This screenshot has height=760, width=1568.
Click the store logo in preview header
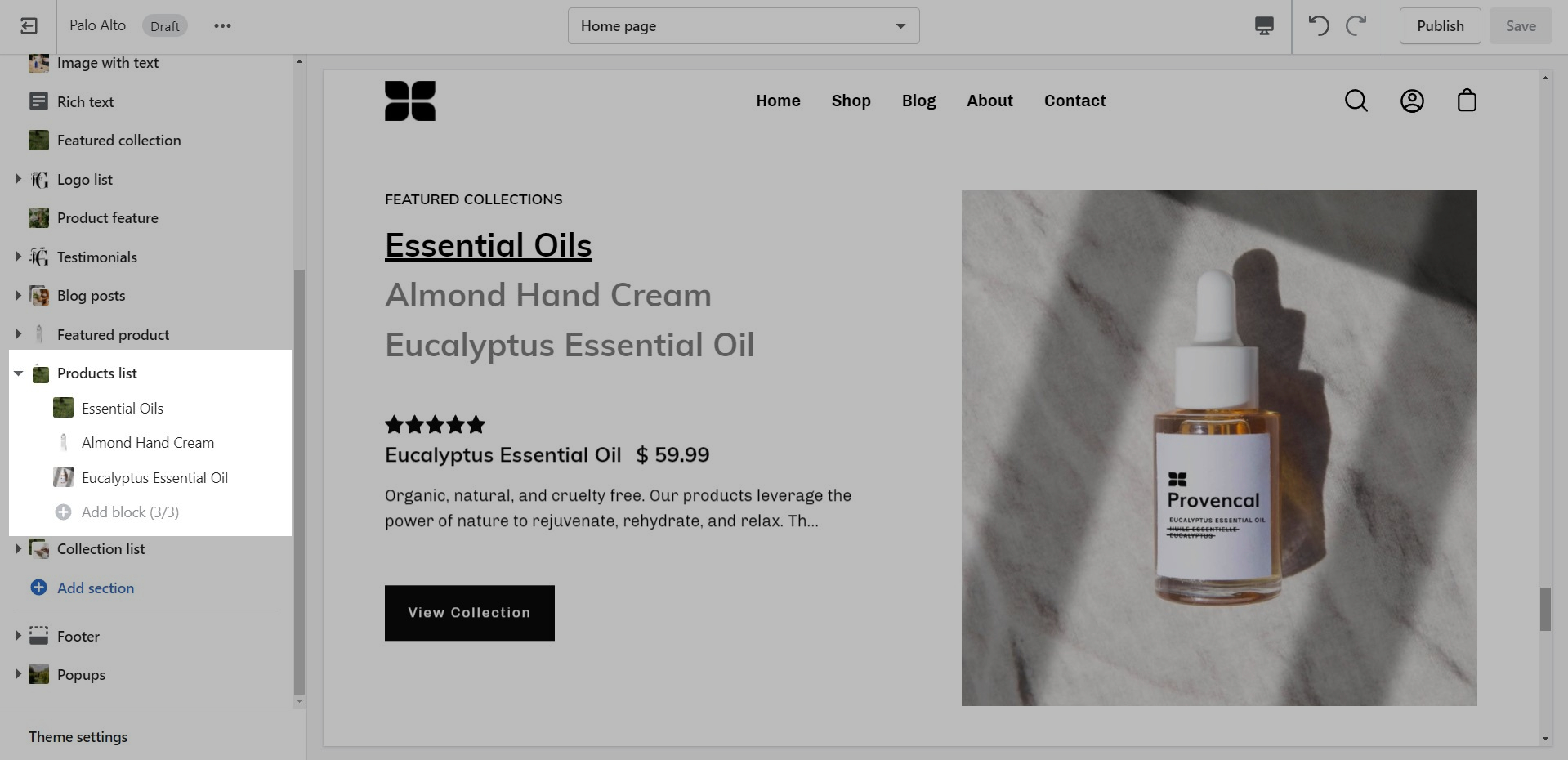pos(410,101)
